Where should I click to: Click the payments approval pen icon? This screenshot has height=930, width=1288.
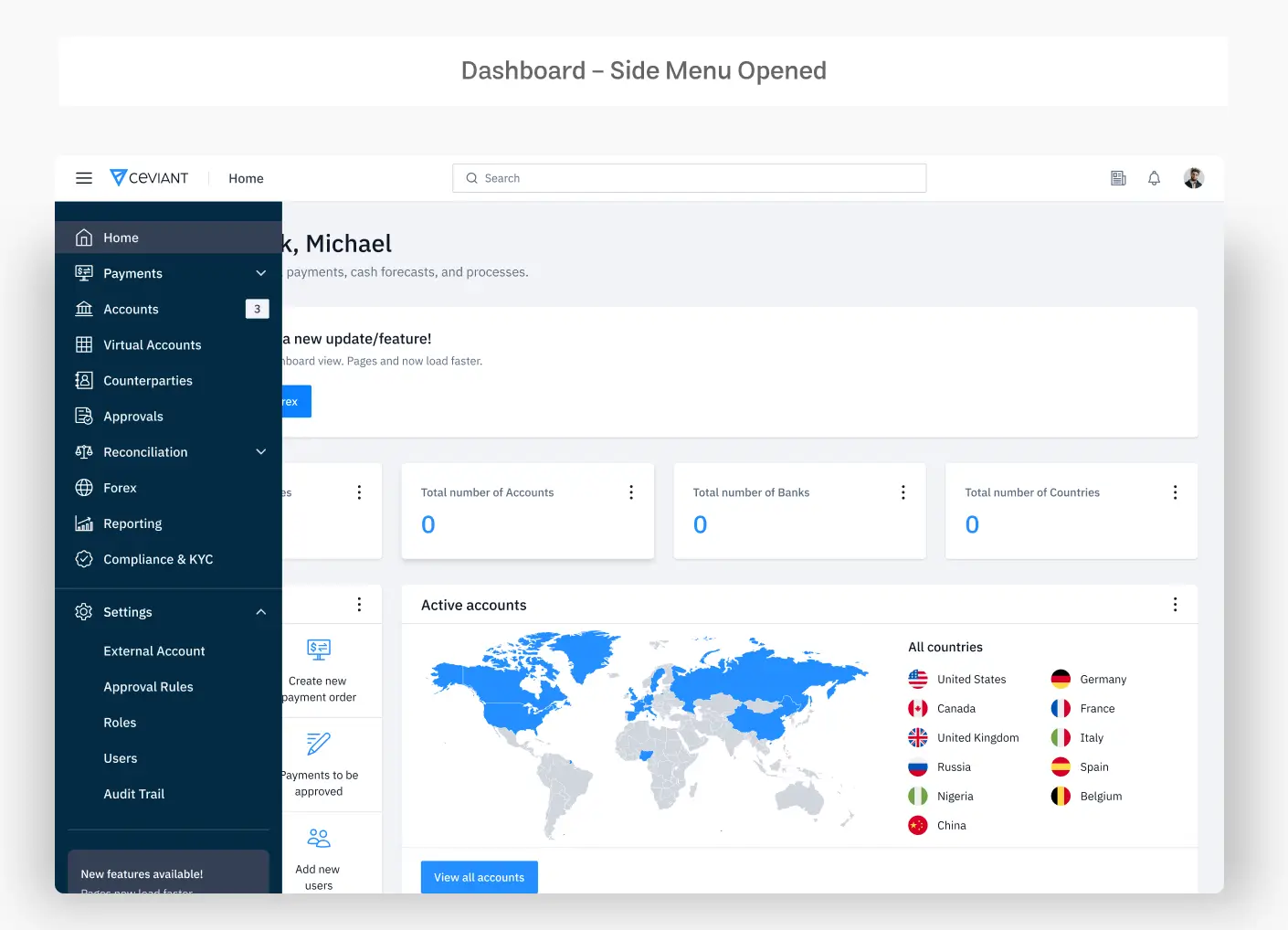click(x=319, y=744)
